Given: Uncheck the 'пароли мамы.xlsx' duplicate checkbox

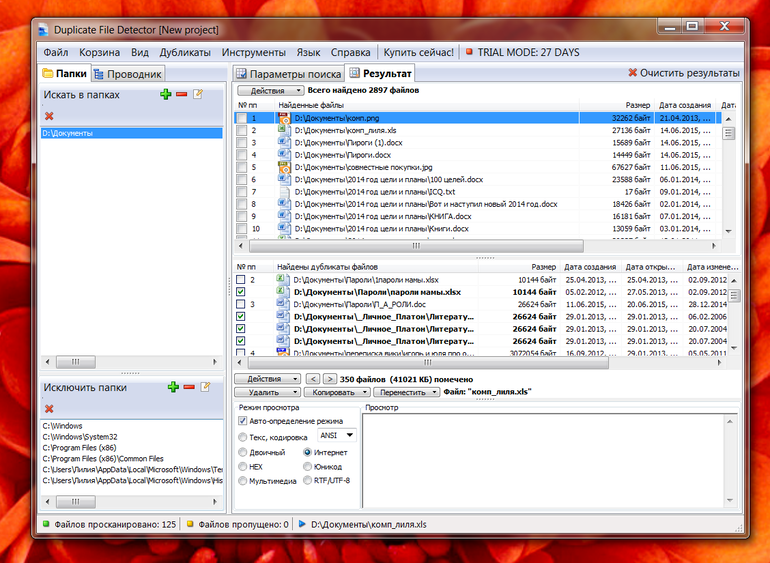Looking at the screenshot, I should pyautogui.click(x=241, y=292).
